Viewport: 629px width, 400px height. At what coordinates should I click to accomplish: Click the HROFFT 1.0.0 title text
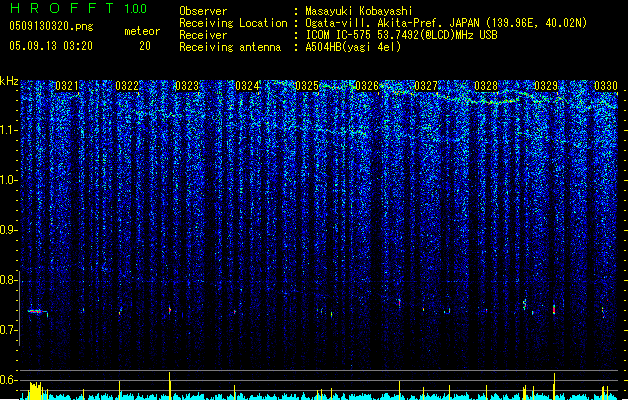pos(79,8)
